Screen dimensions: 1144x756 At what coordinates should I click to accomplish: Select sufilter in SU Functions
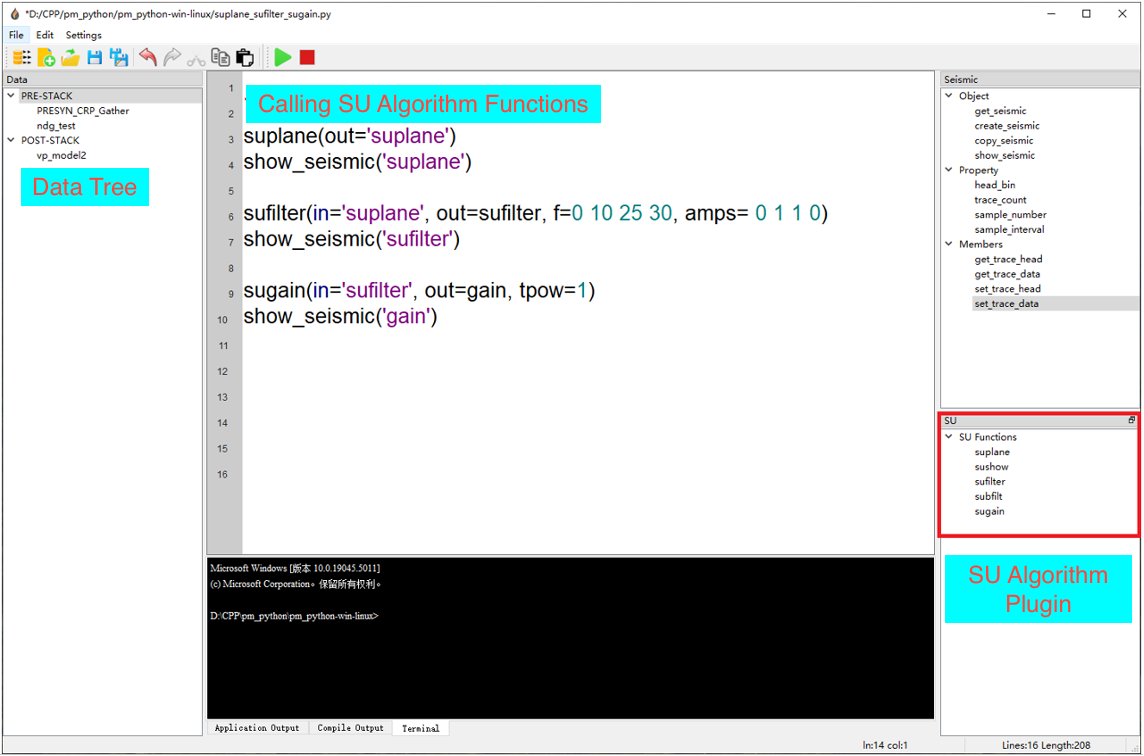[x=990, y=482]
